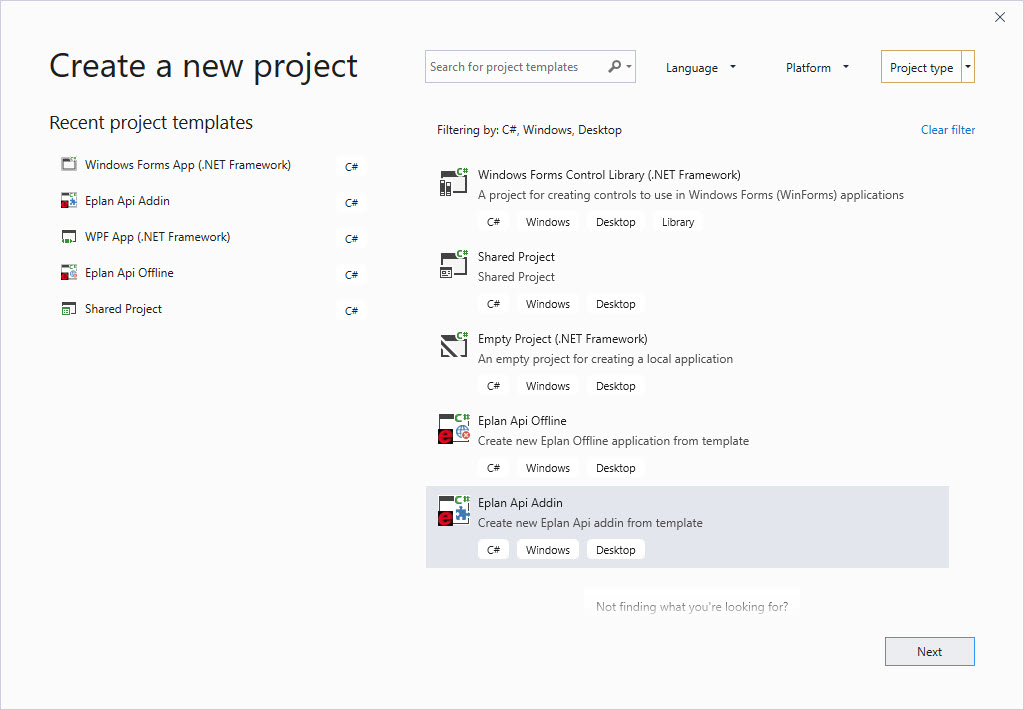Screen dimensions: 1024x710
Task: Click the Windows Forms App recent template icon
Action: tap(69, 164)
